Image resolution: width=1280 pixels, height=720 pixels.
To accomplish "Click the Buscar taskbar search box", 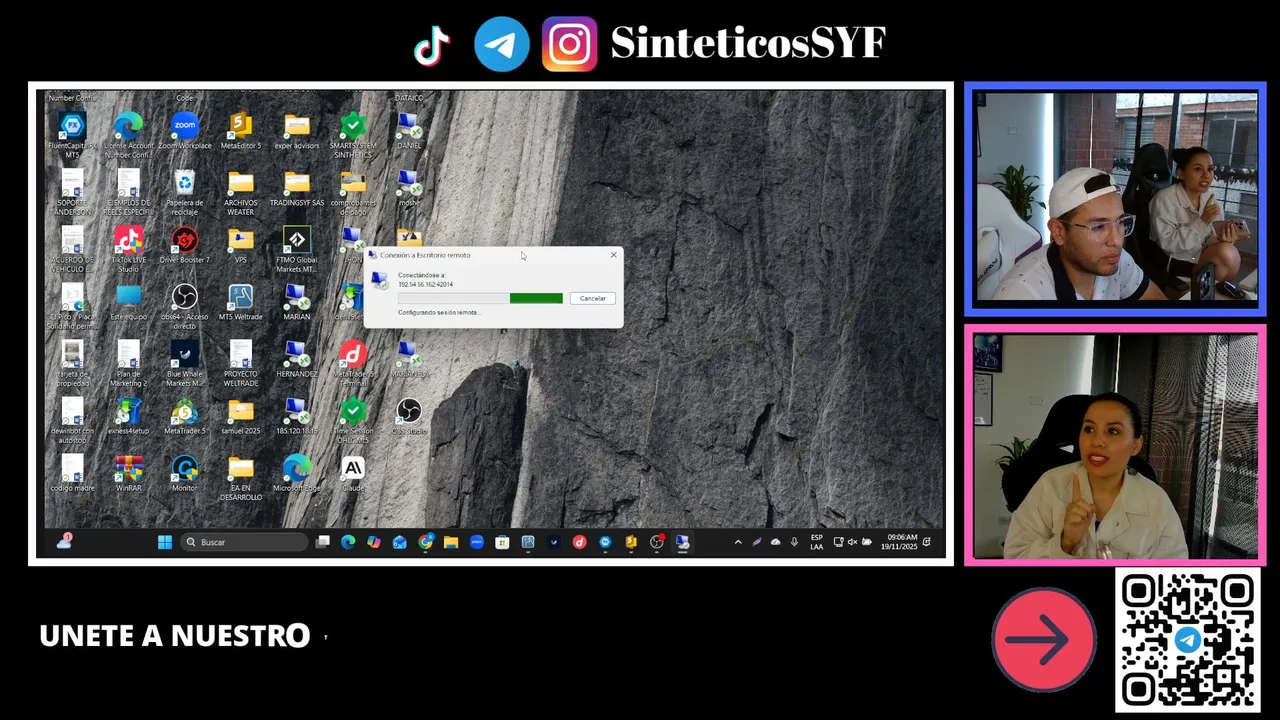I will tap(245, 542).
